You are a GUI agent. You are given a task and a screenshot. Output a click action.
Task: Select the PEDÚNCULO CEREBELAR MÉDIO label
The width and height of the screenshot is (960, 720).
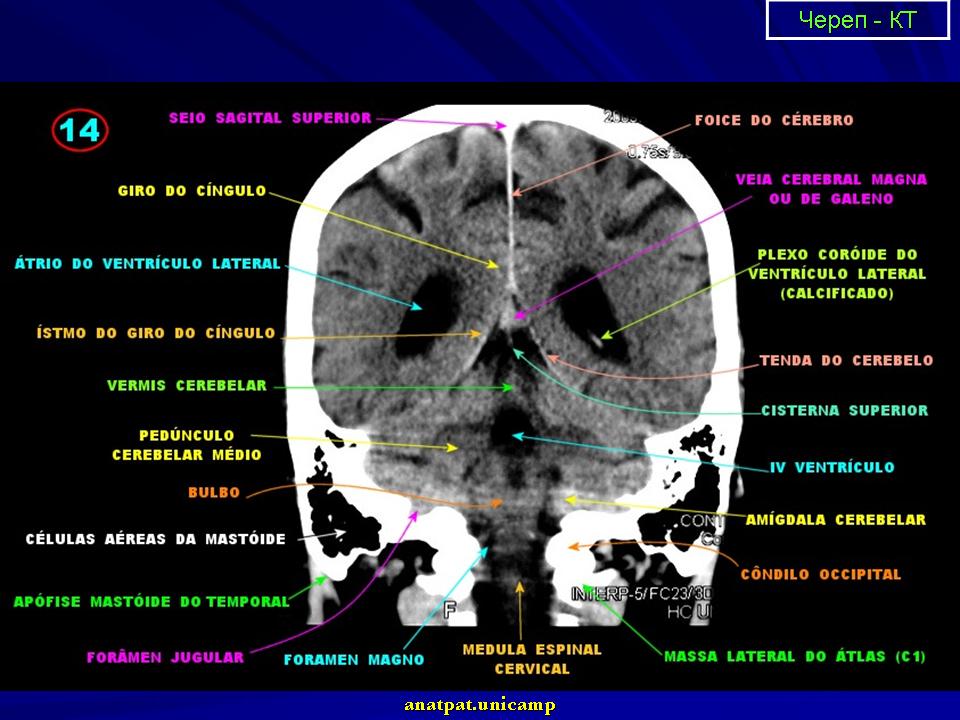coord(187,445)
